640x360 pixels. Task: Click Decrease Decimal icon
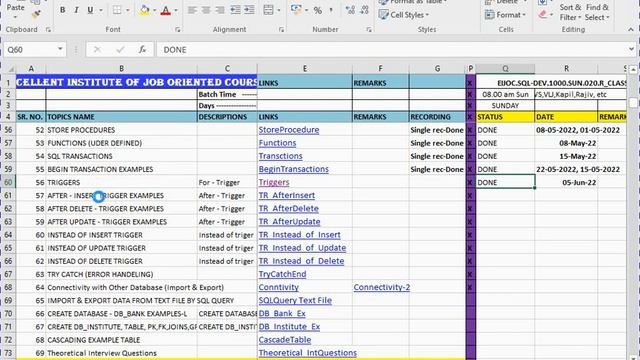coord(364,10)
